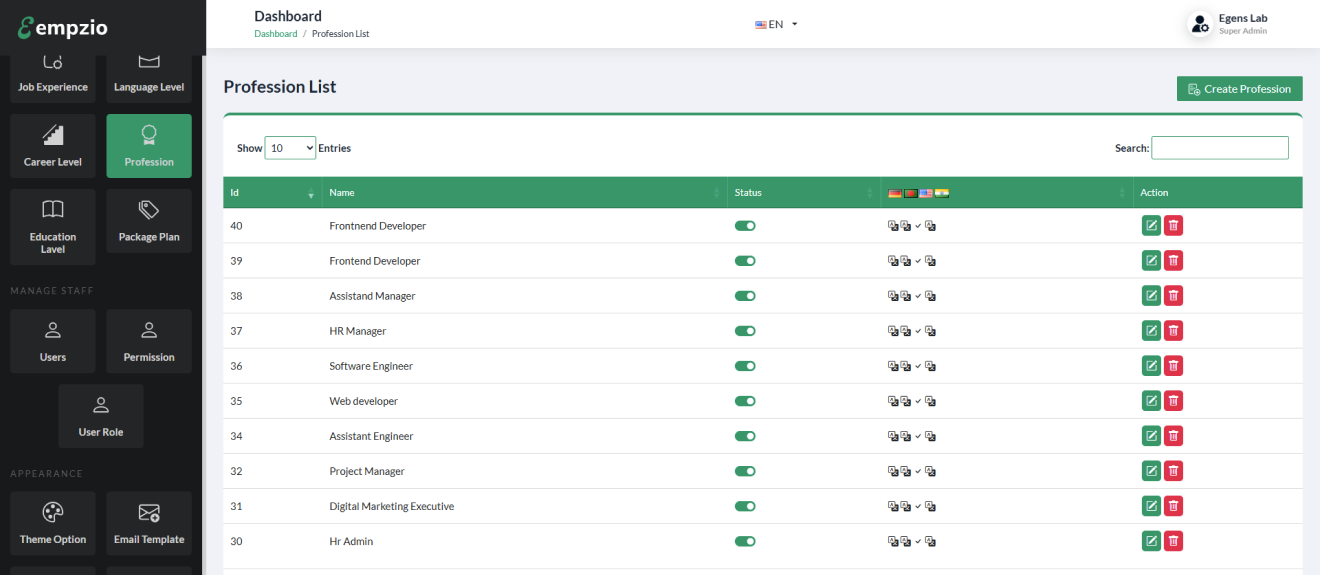
Task: Sort by the language flags column
Action: [x=1006, y=192]
